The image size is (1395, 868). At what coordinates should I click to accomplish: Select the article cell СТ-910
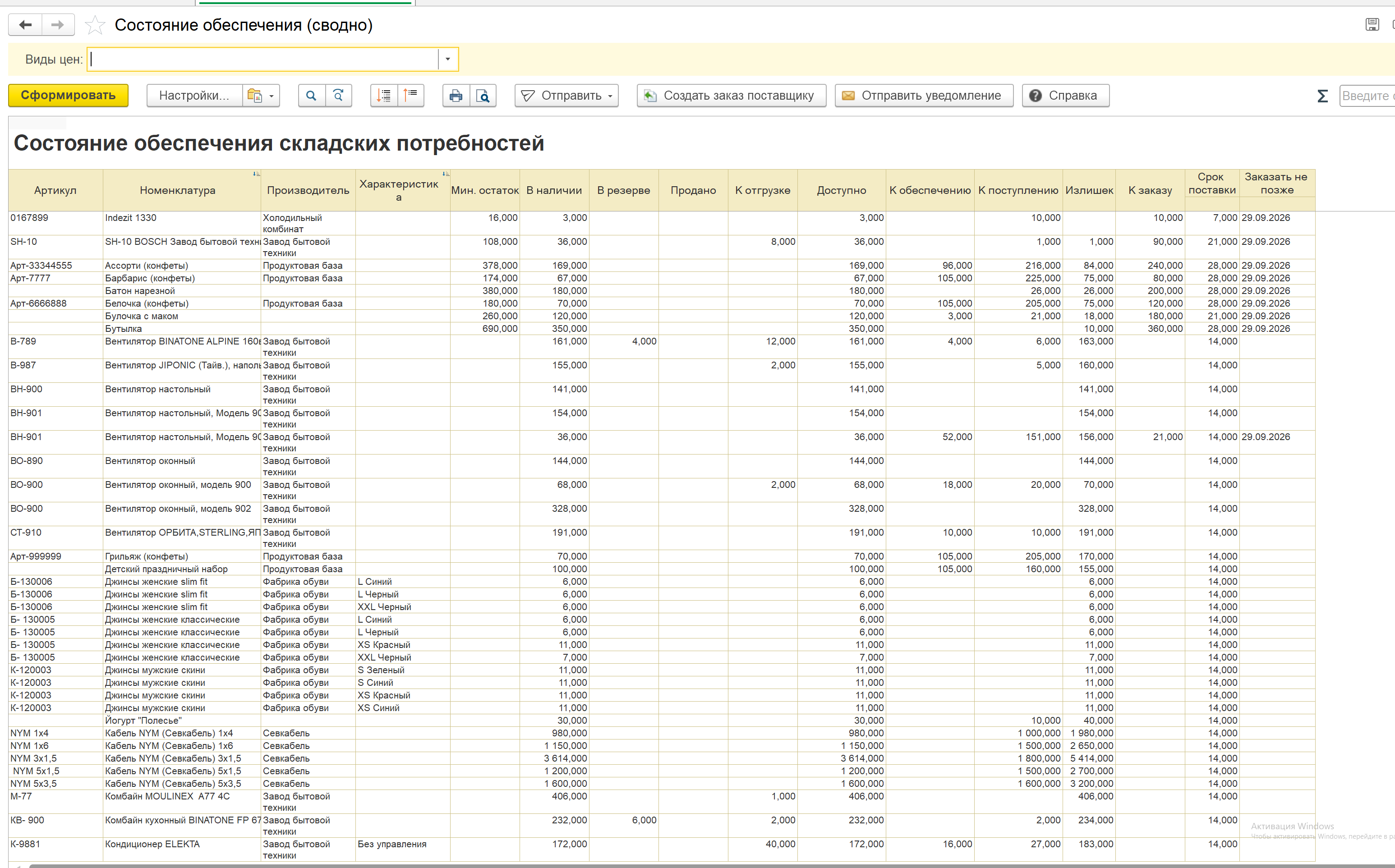(55, 538)
